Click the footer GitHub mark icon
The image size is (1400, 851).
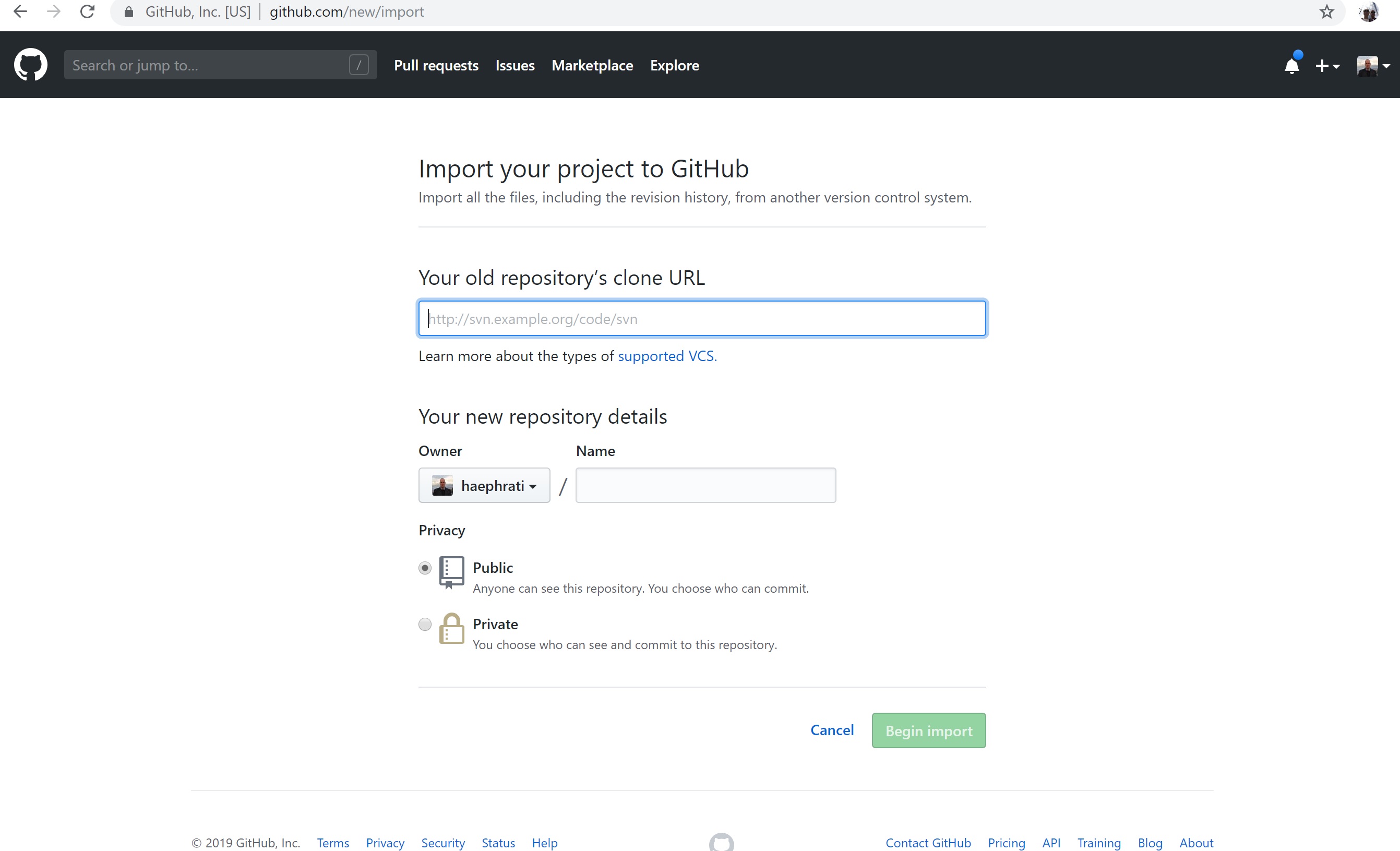tap(721, 842)
